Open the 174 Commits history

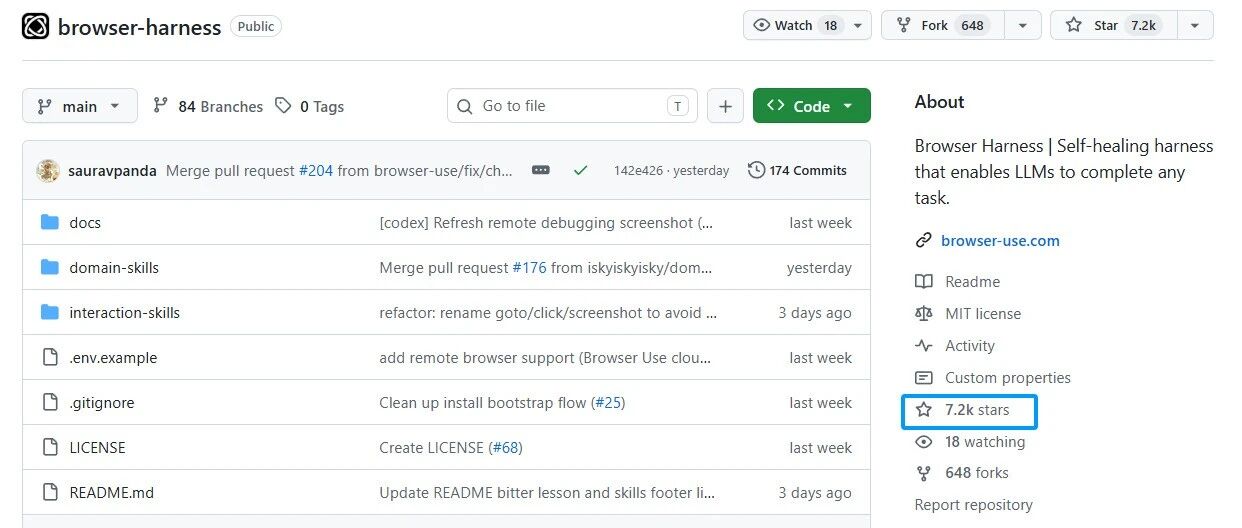797,170
